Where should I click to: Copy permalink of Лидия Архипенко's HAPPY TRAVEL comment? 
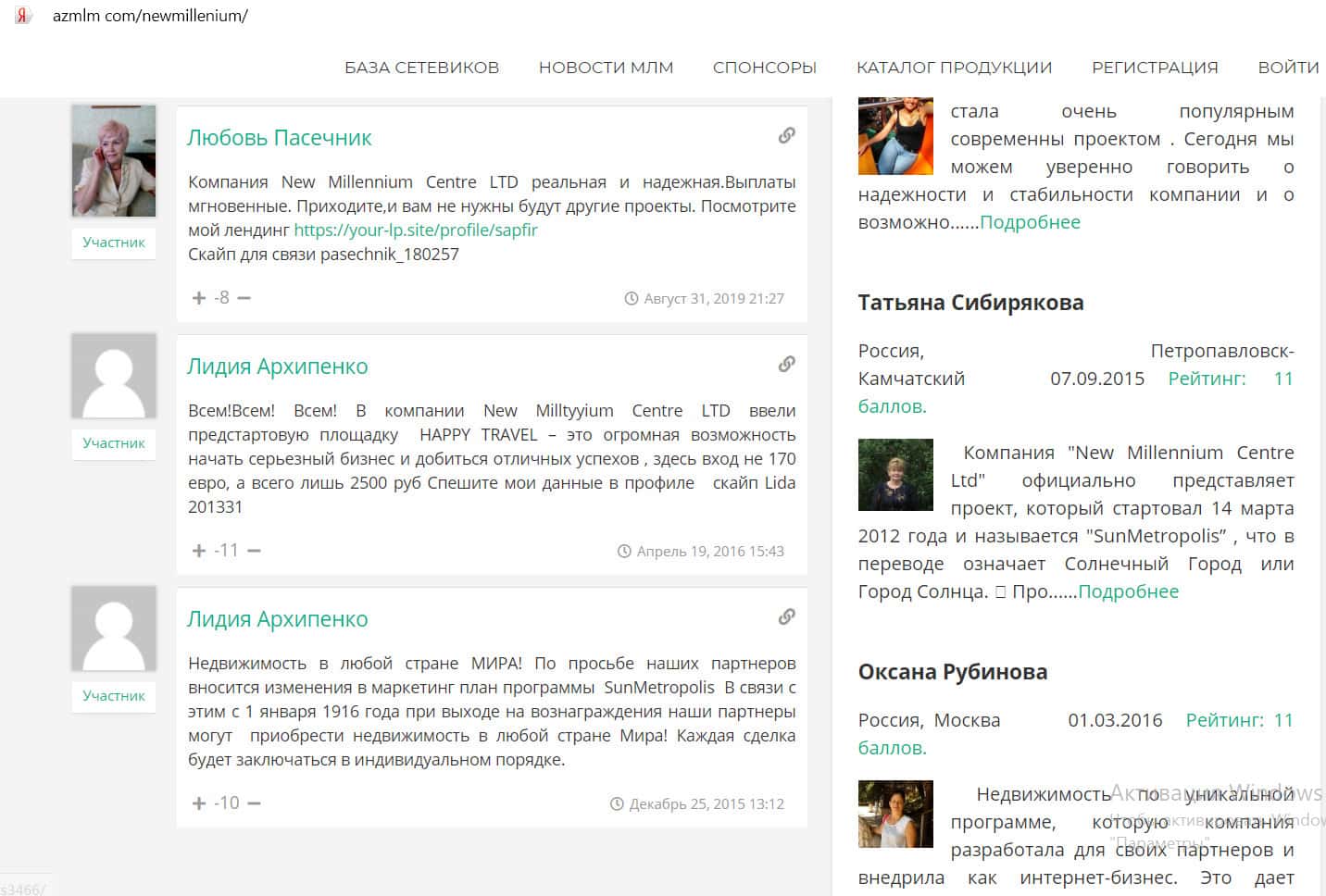click(786, 364)
